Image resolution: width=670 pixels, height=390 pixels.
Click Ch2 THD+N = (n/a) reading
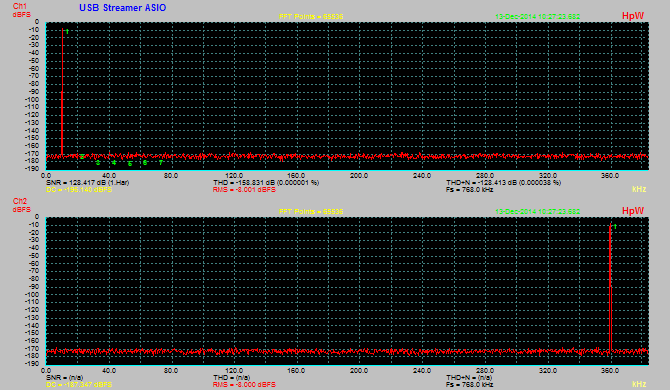point(469,377)
